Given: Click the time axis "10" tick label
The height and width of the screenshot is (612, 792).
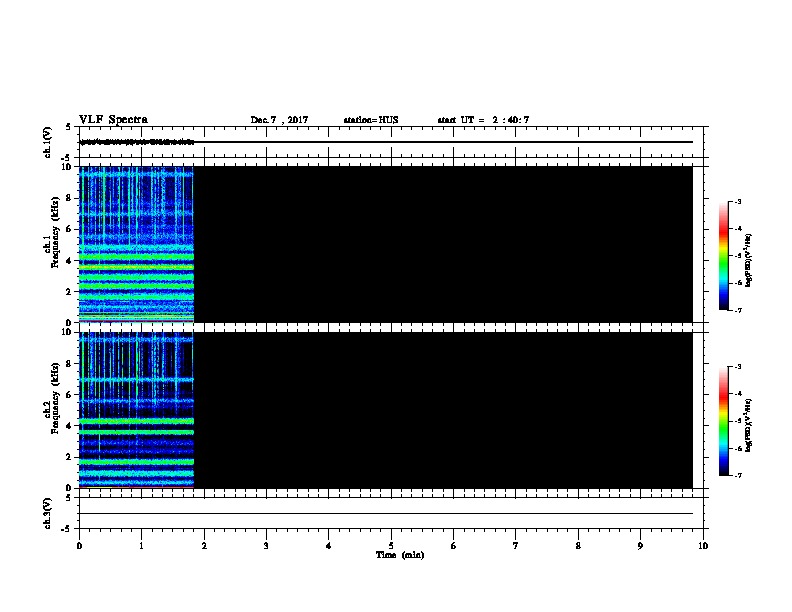Looking at the screenshot, I should click(x=703, y=546).
